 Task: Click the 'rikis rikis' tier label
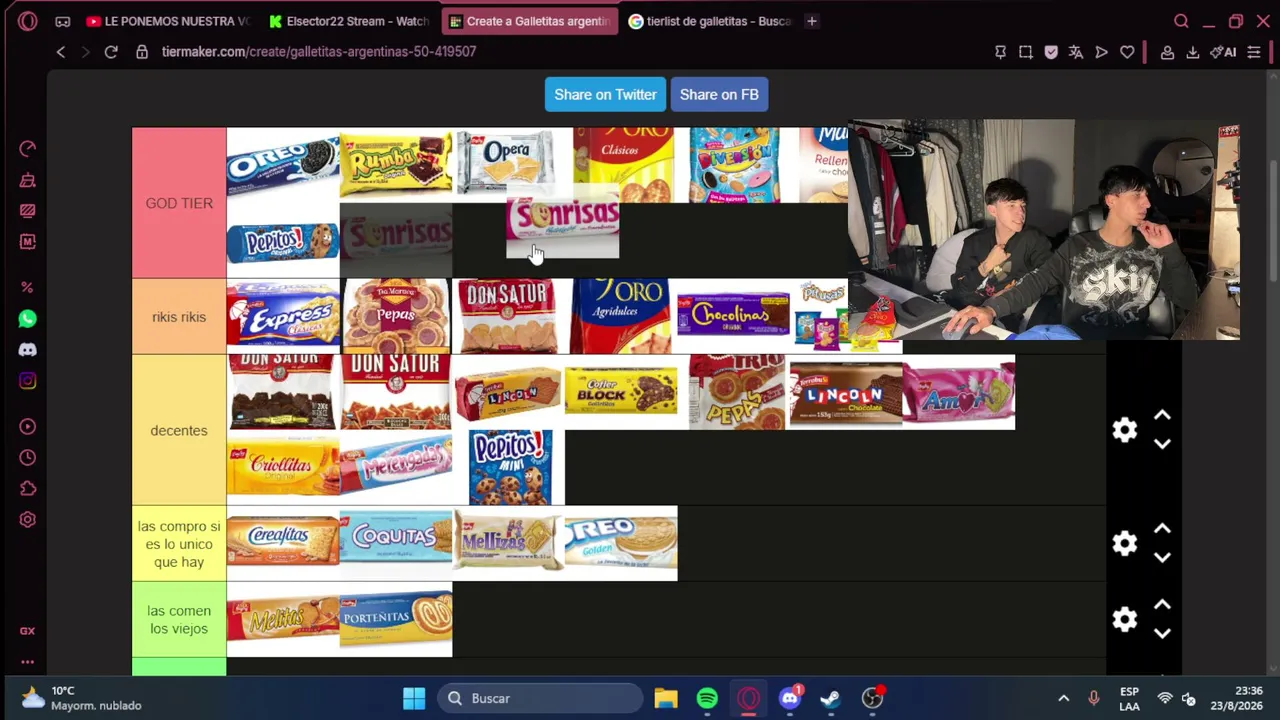click(x=179, y=317)
